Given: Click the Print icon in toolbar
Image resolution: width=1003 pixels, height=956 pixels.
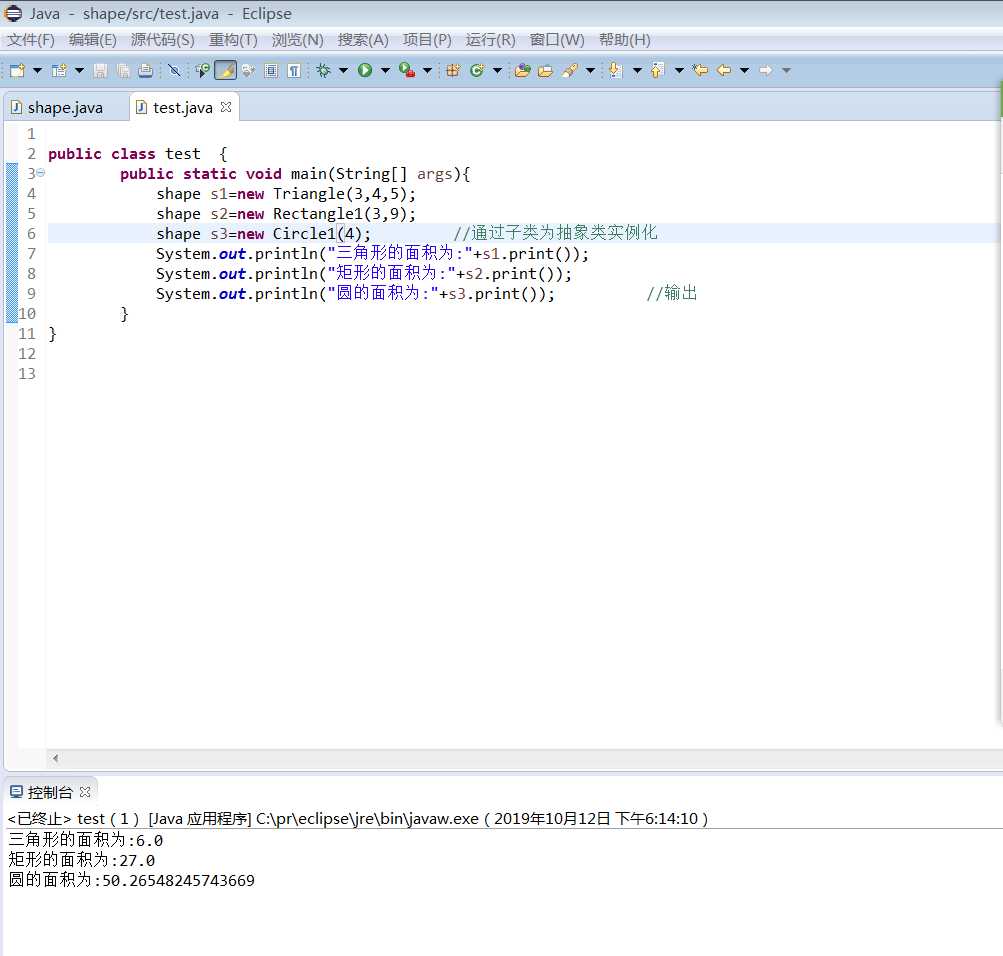Looking at the screenshot, I should pyautogui.click(x=146, y=70).
